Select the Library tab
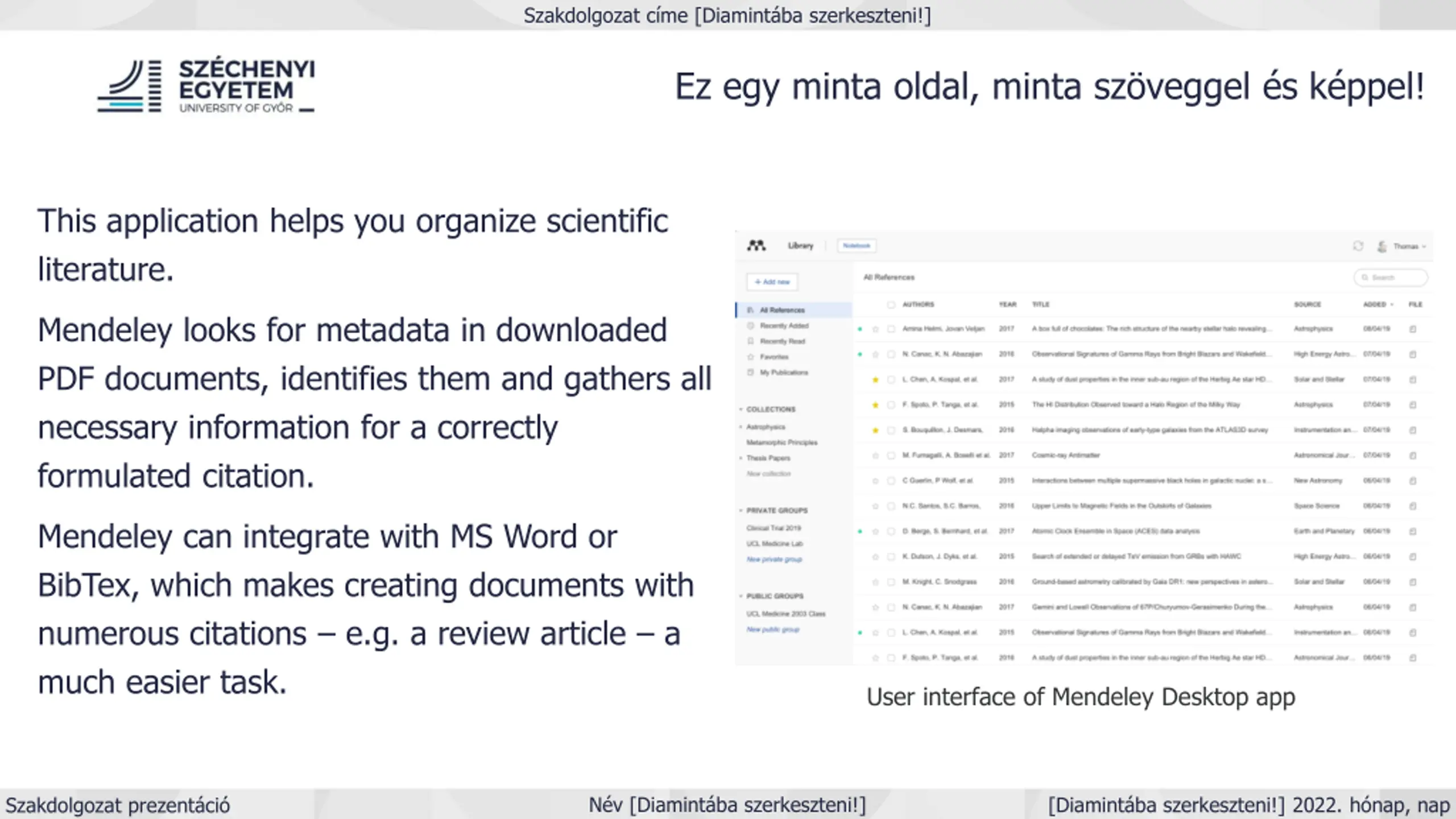This screenshot has height=819, width=1456. tap(800, 246)
